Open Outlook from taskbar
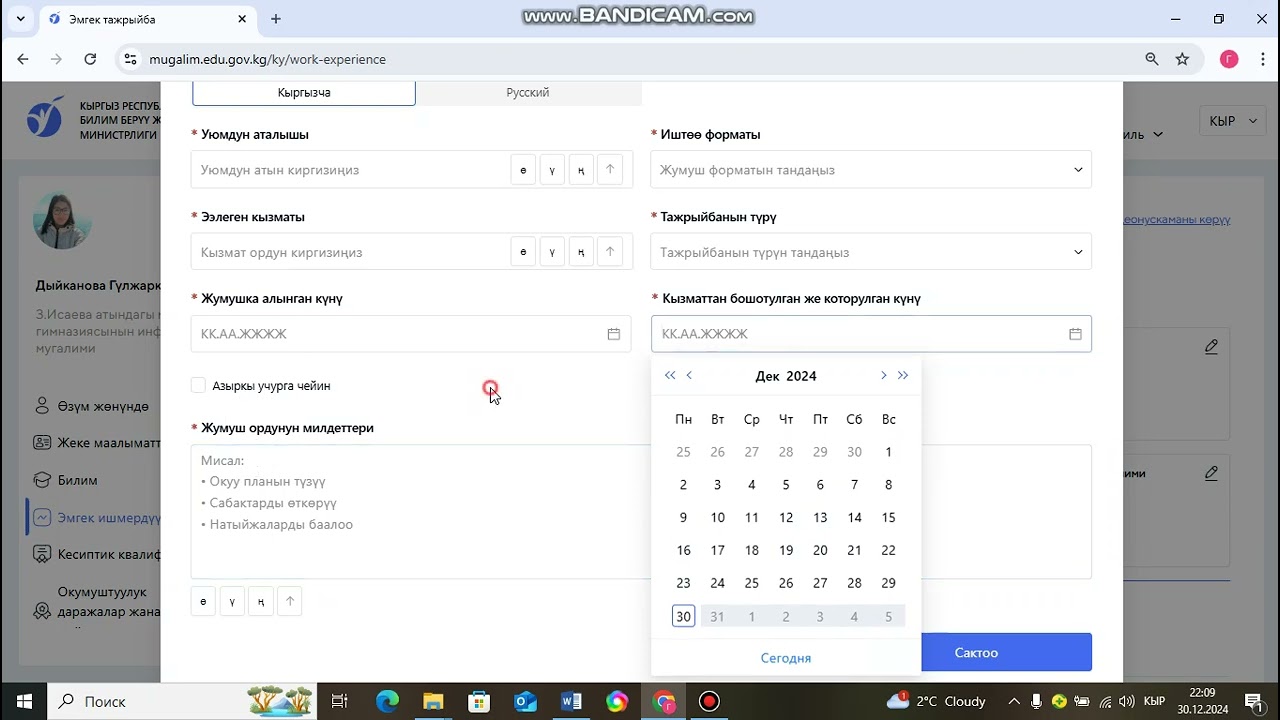Screen dimensions: 1280x720 tap(525, 701)
